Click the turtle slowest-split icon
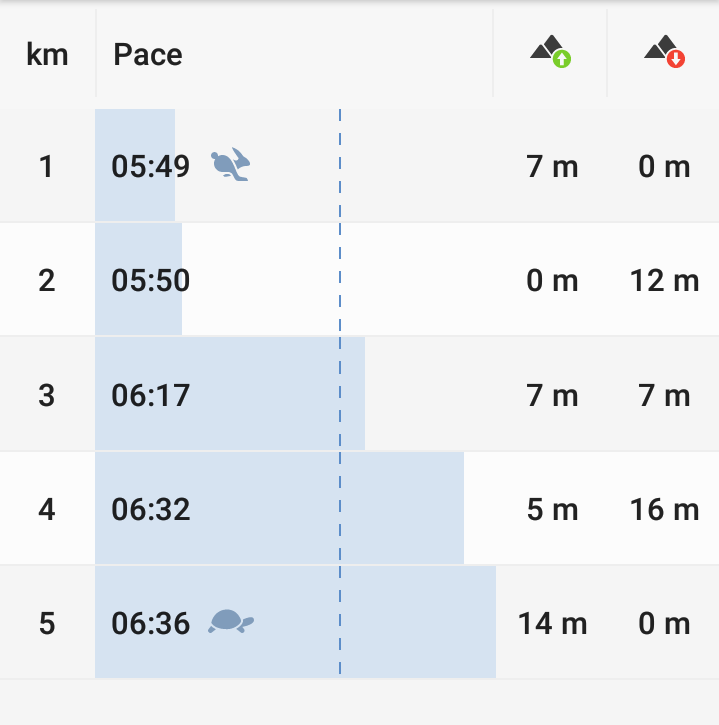 tap(231, 622)
